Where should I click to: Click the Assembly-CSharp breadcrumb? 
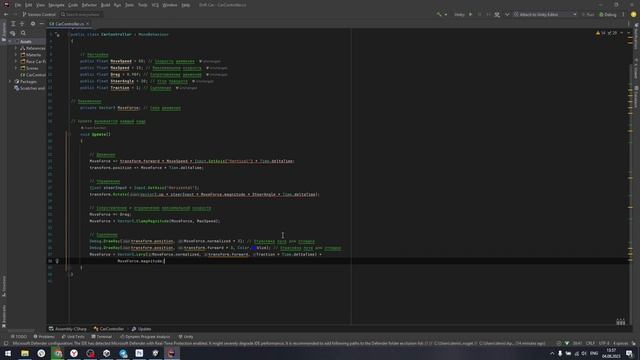pos(68,329)
